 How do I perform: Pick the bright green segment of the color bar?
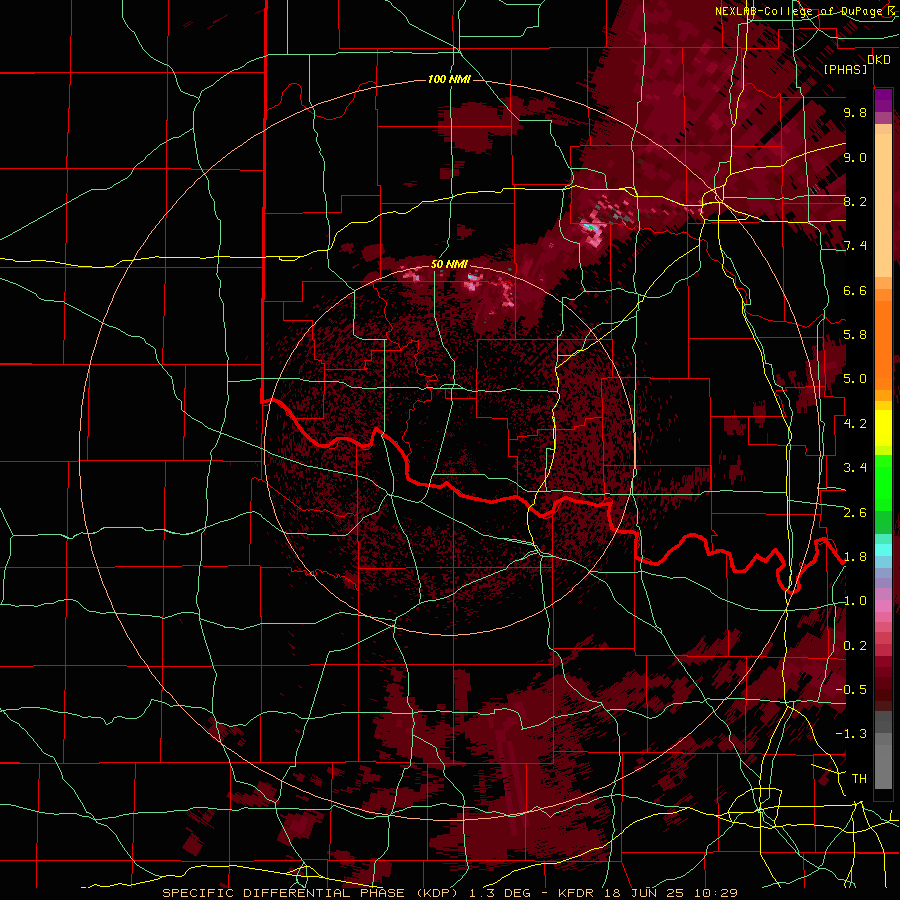(x=883, y=482)
